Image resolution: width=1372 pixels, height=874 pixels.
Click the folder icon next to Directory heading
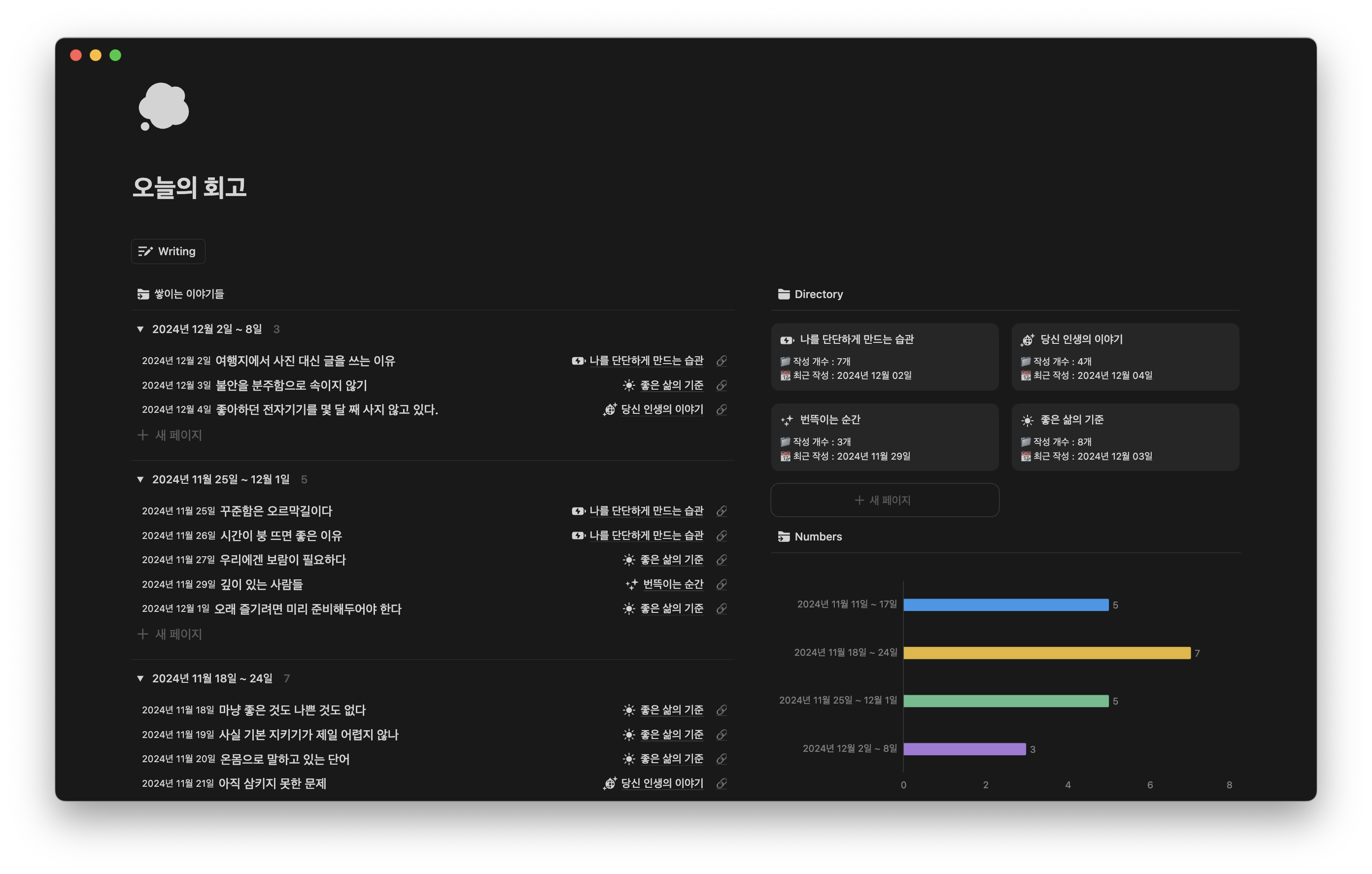pos(784,294)
